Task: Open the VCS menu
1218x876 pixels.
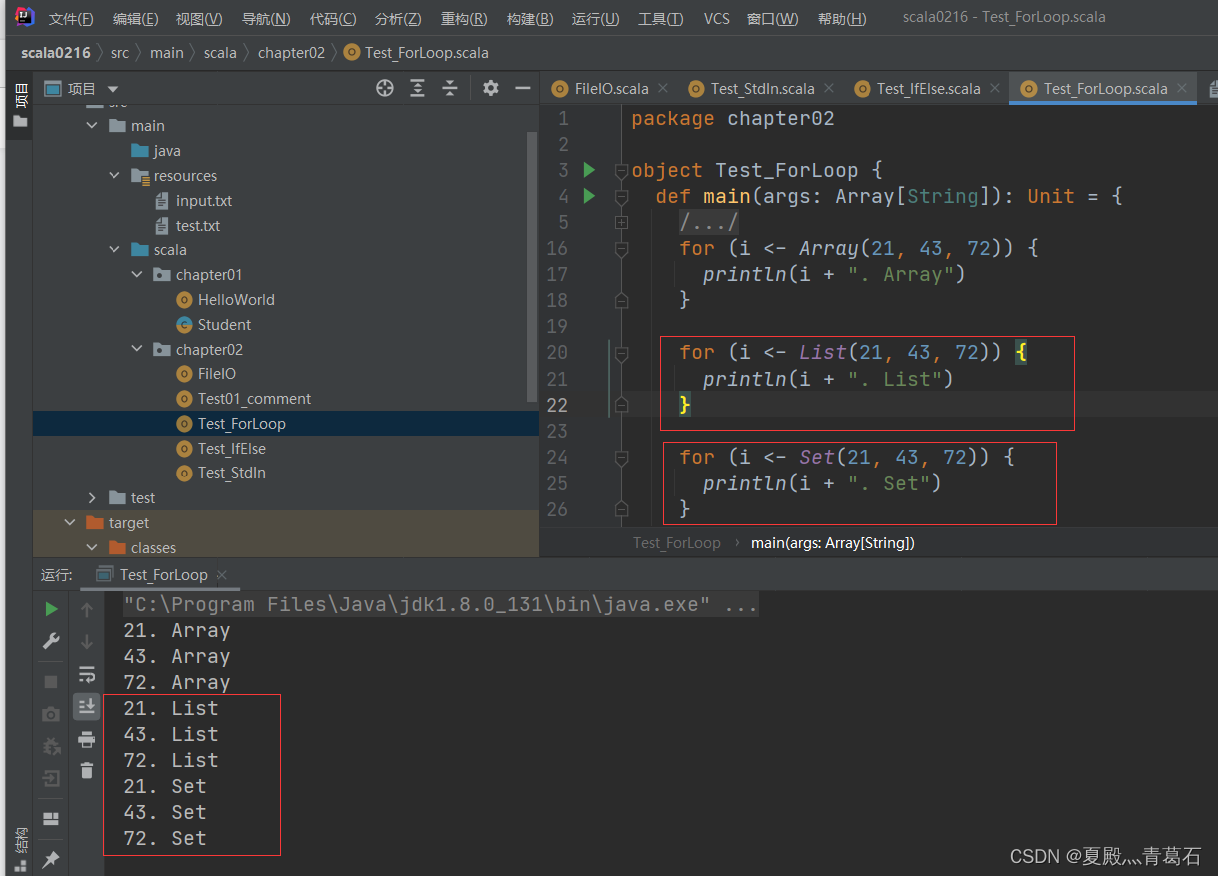Action: point(717,19)
